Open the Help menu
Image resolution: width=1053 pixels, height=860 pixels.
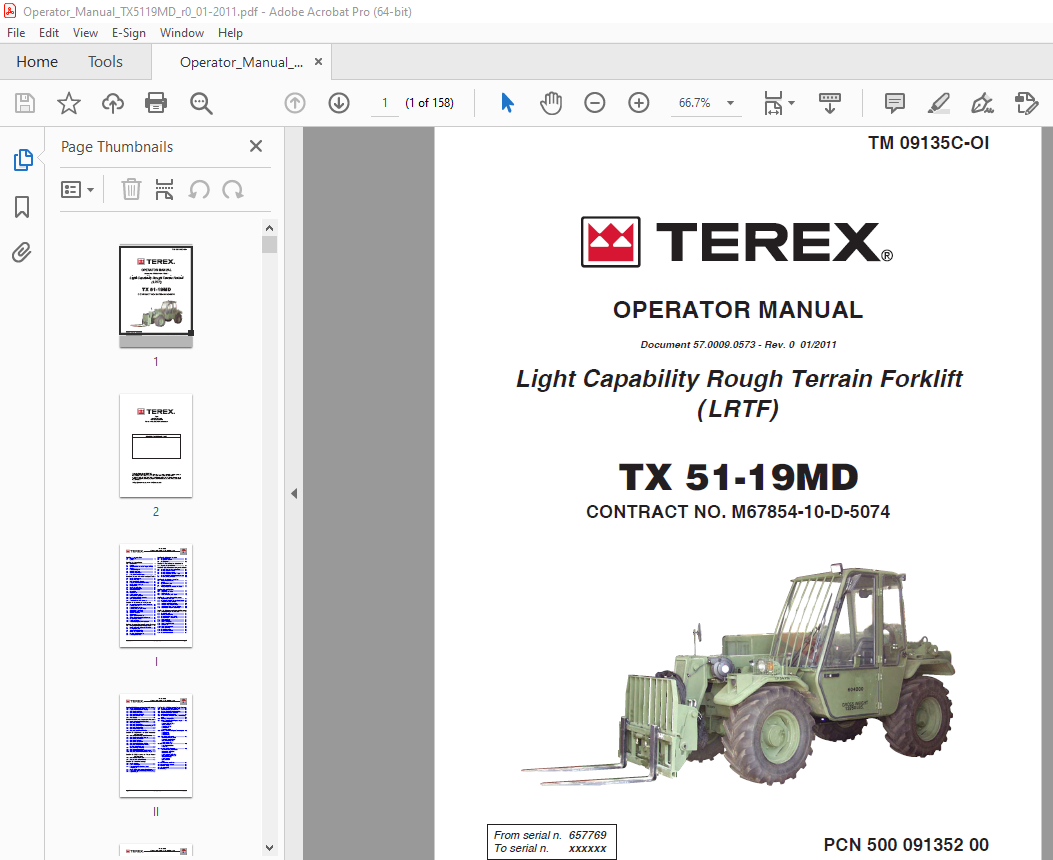(230, 33)
